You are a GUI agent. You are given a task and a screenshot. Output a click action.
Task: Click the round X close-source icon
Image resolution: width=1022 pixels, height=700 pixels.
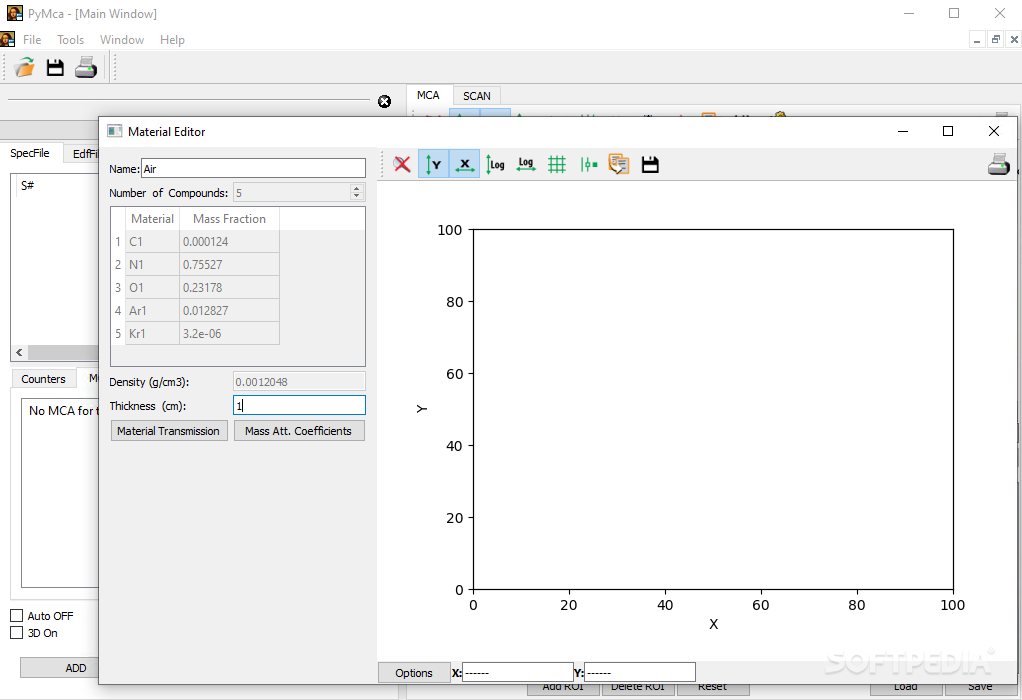(385, 102)
